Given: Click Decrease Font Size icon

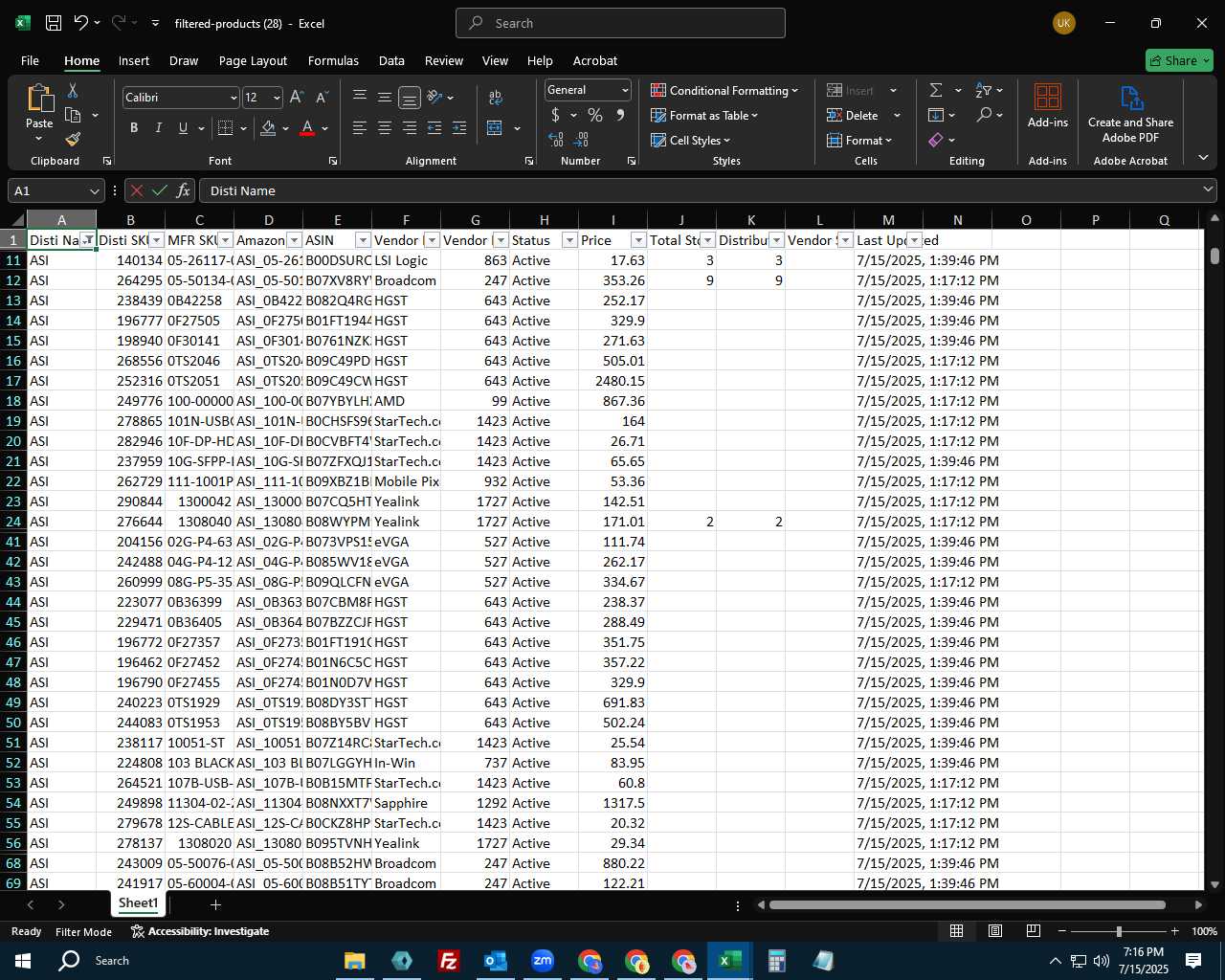Looking at the screenshot, I should click(x=322, y=97).
